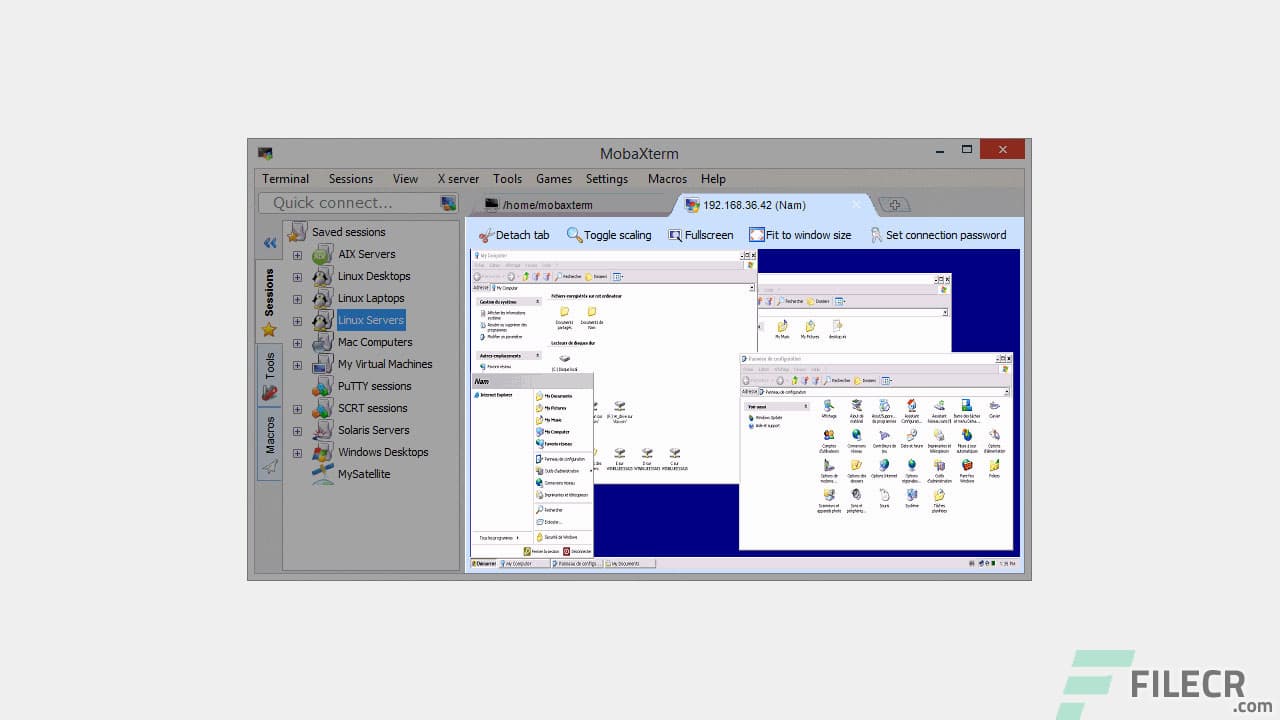This screenshot has height=720, width=1280.
Task: Open the X server menu
Action: pos(457,179)
